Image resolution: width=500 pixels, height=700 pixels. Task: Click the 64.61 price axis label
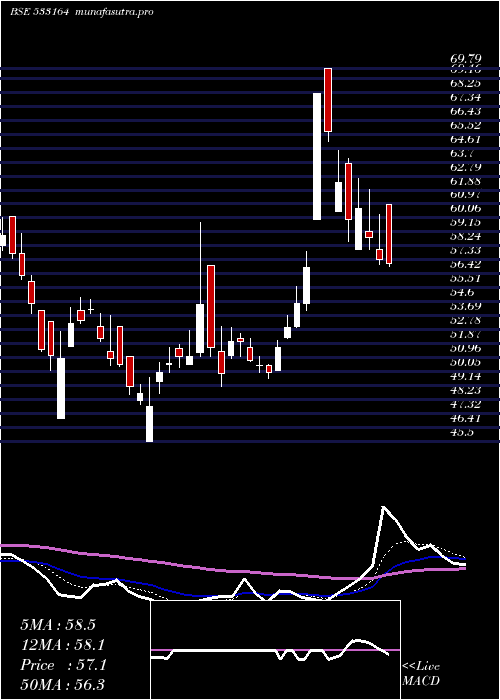click(465, 139)
